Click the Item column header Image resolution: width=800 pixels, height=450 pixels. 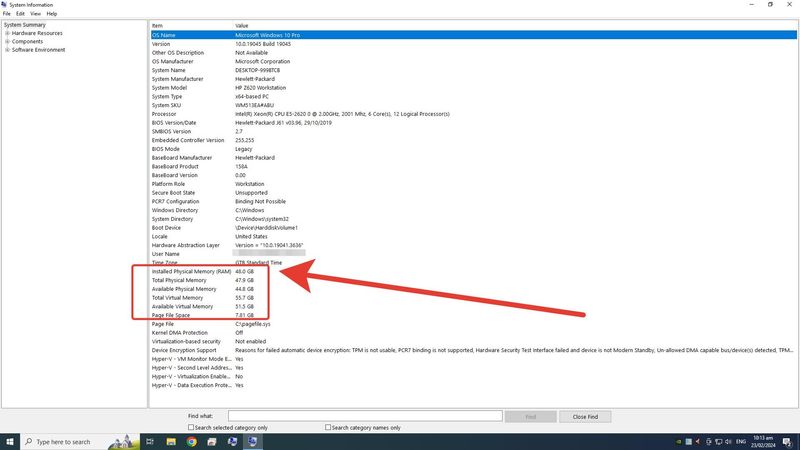pyautogui.click(x=191, y=26)
